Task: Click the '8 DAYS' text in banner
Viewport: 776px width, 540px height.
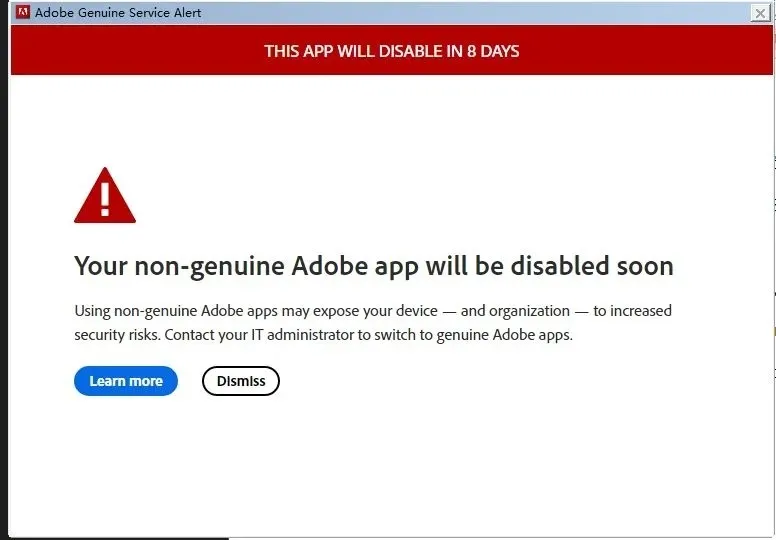Action: (x=493, y=51)
